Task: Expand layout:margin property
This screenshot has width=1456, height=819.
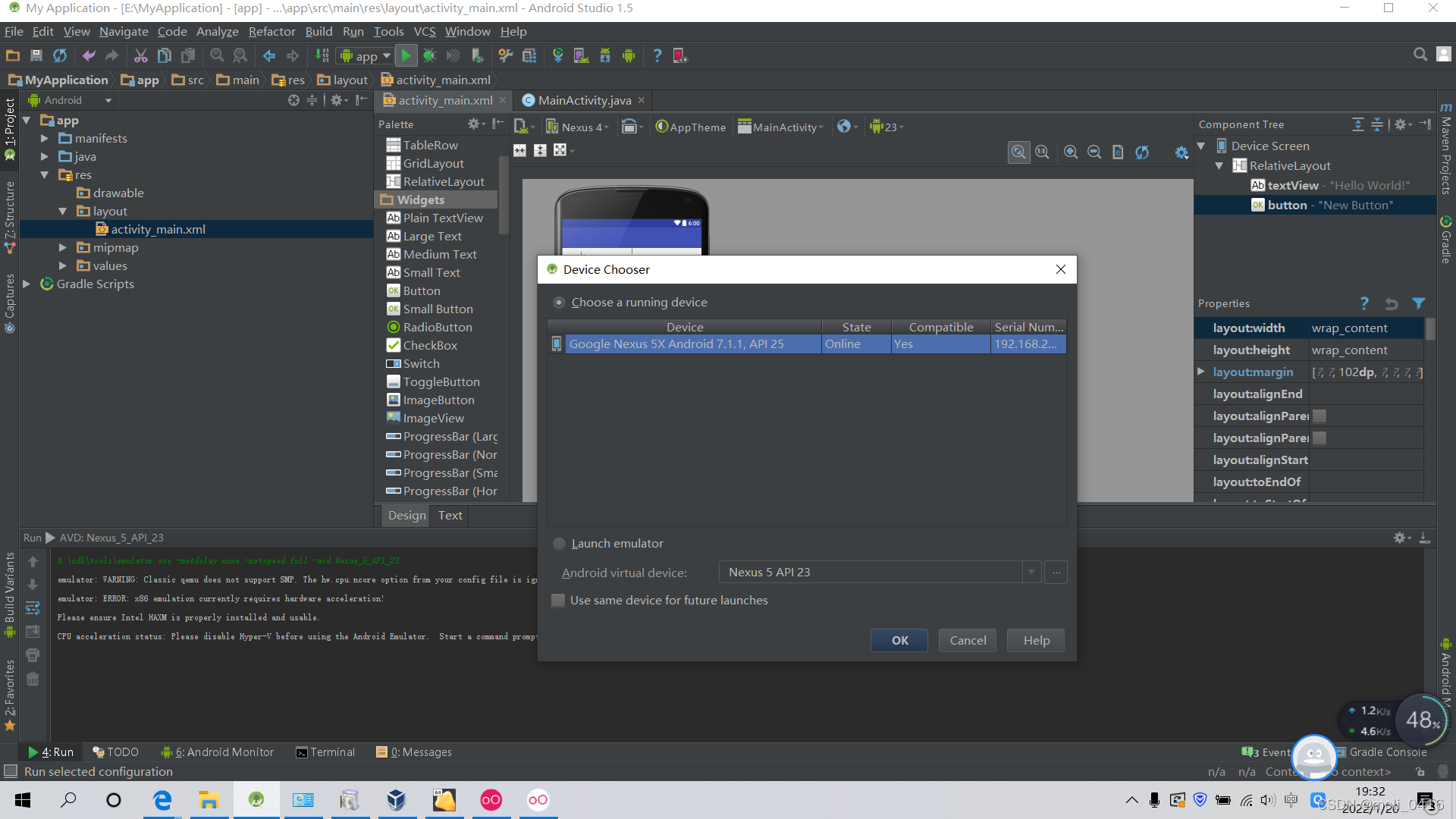Action: coord(1201,372)
